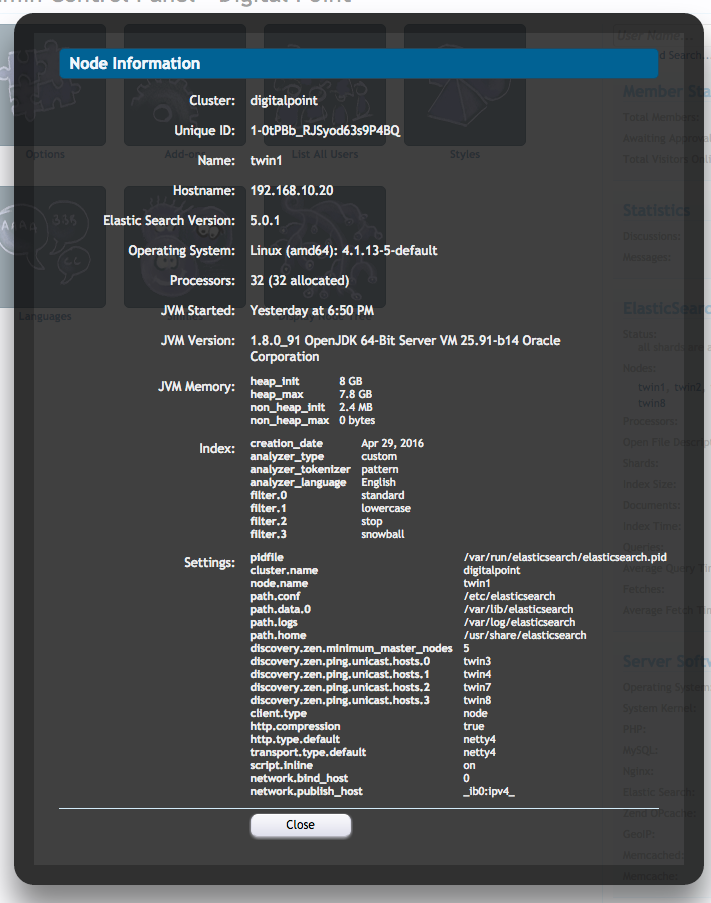Select heap_init value '8 GB'

coord(351,381)
